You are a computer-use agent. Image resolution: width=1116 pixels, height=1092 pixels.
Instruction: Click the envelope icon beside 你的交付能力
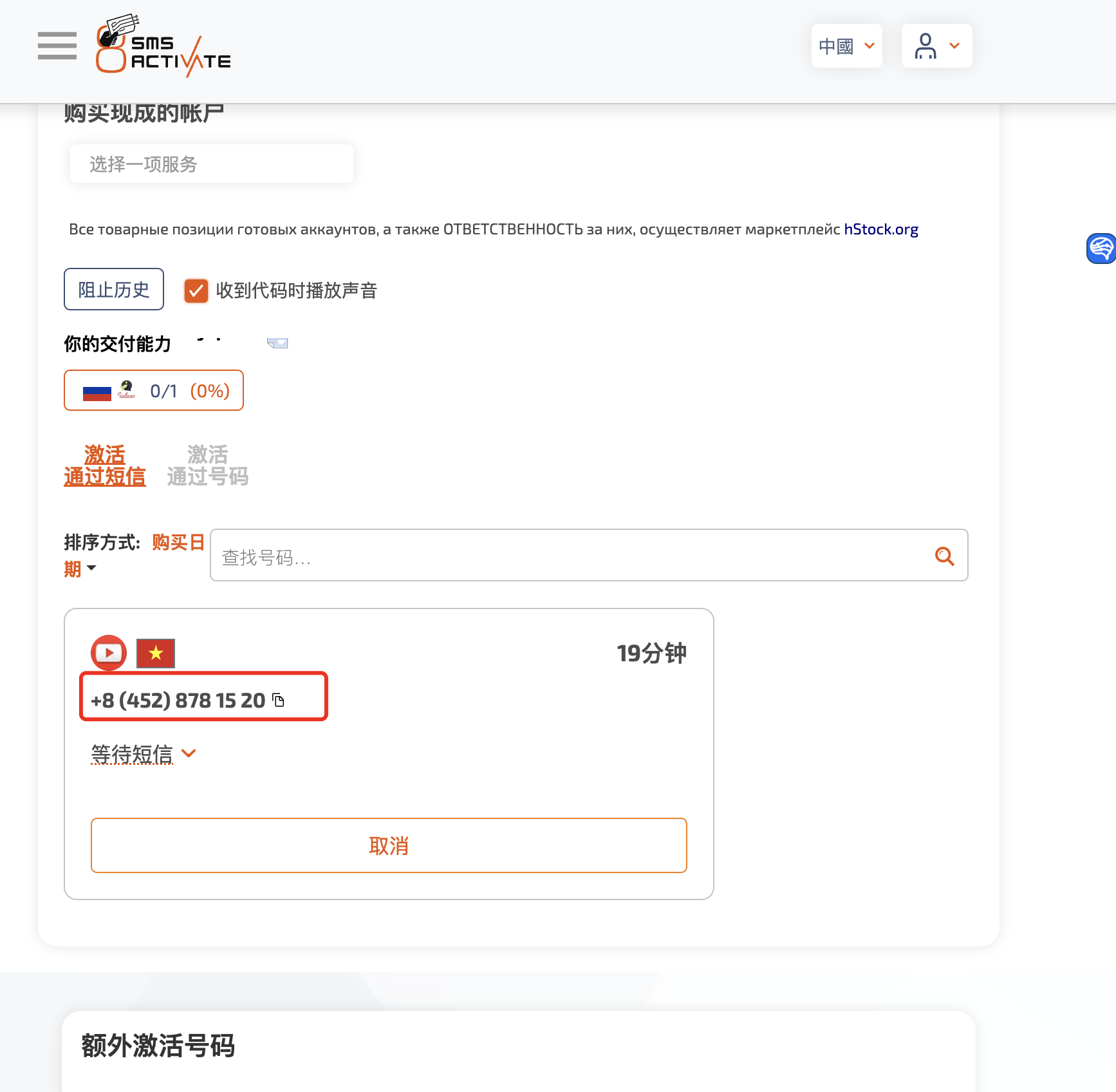click(277, 343)
